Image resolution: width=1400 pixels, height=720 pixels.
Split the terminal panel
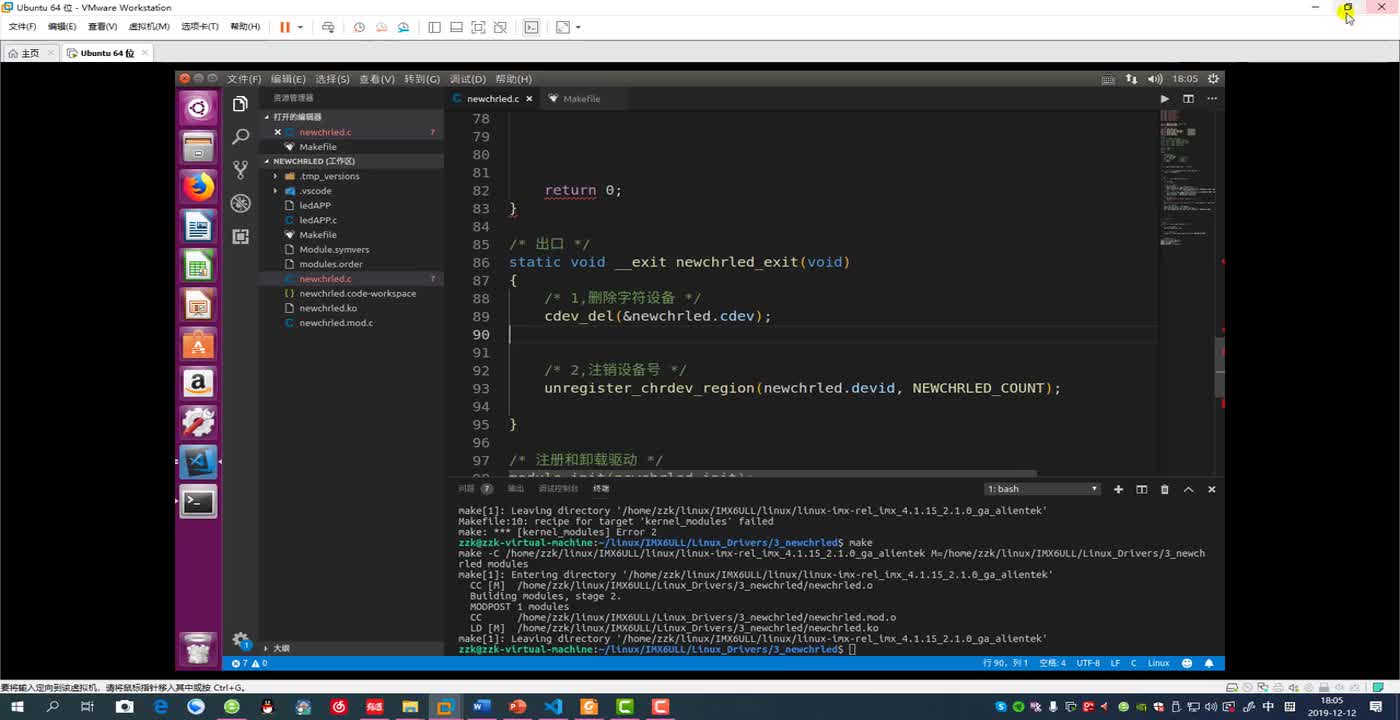(x=1141, y=489)
